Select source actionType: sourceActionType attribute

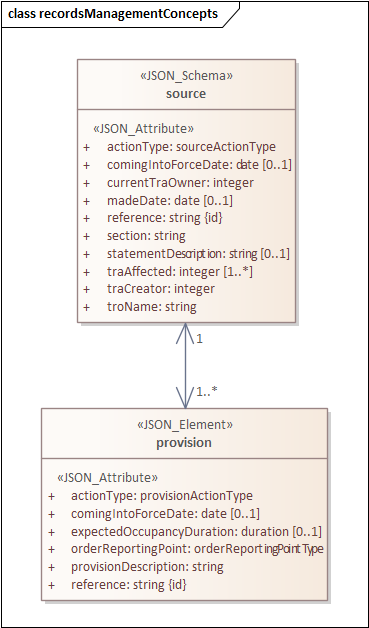click(x=192, y=147)
